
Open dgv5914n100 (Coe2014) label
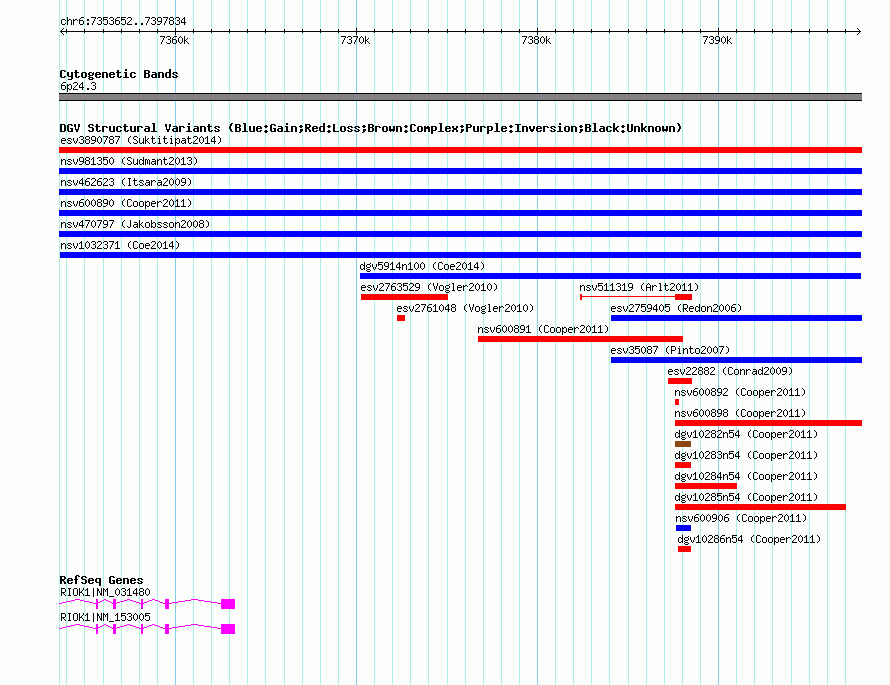coord(422,266)
